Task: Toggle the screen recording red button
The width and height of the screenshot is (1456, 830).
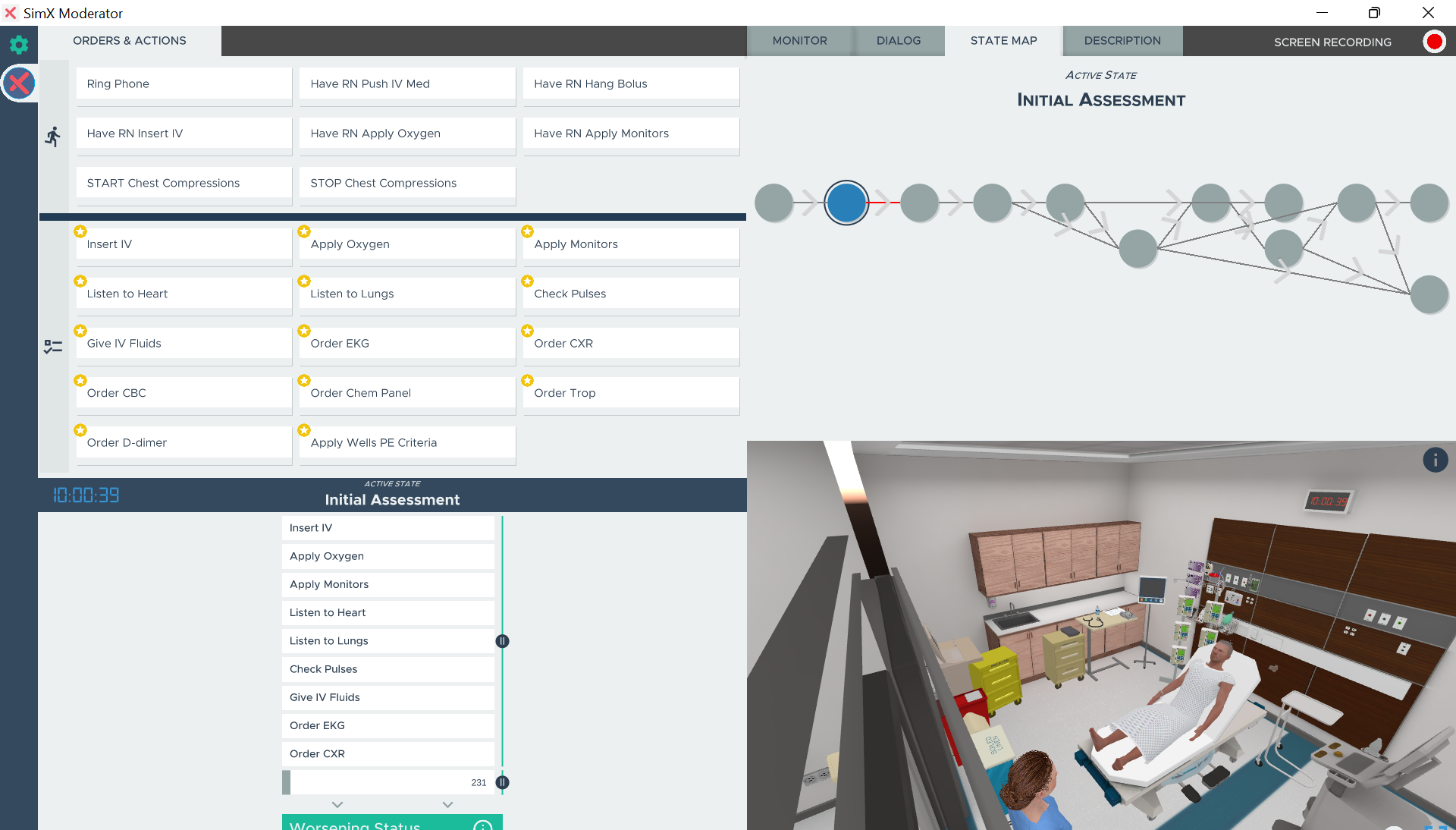Action: click(1433, 42)
